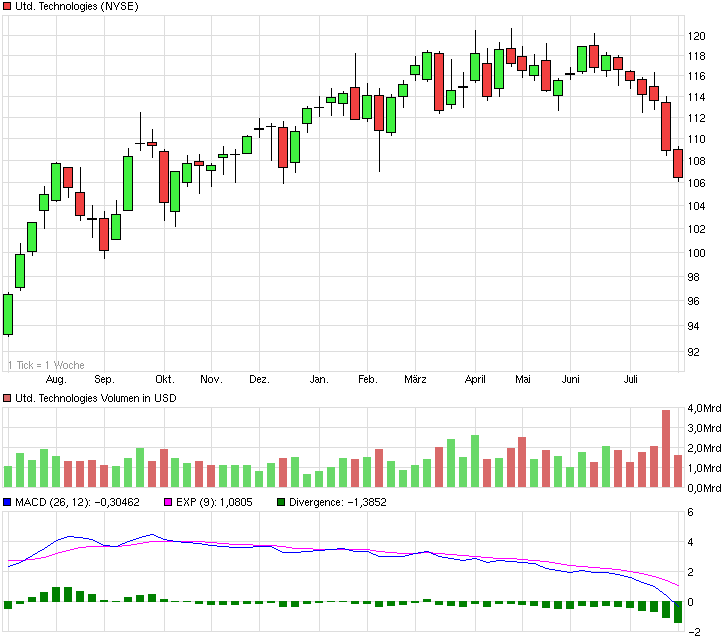Click the 120 price axis value
Image resolution: width=726 pixels, height=640 pixels.
point(696,36)
